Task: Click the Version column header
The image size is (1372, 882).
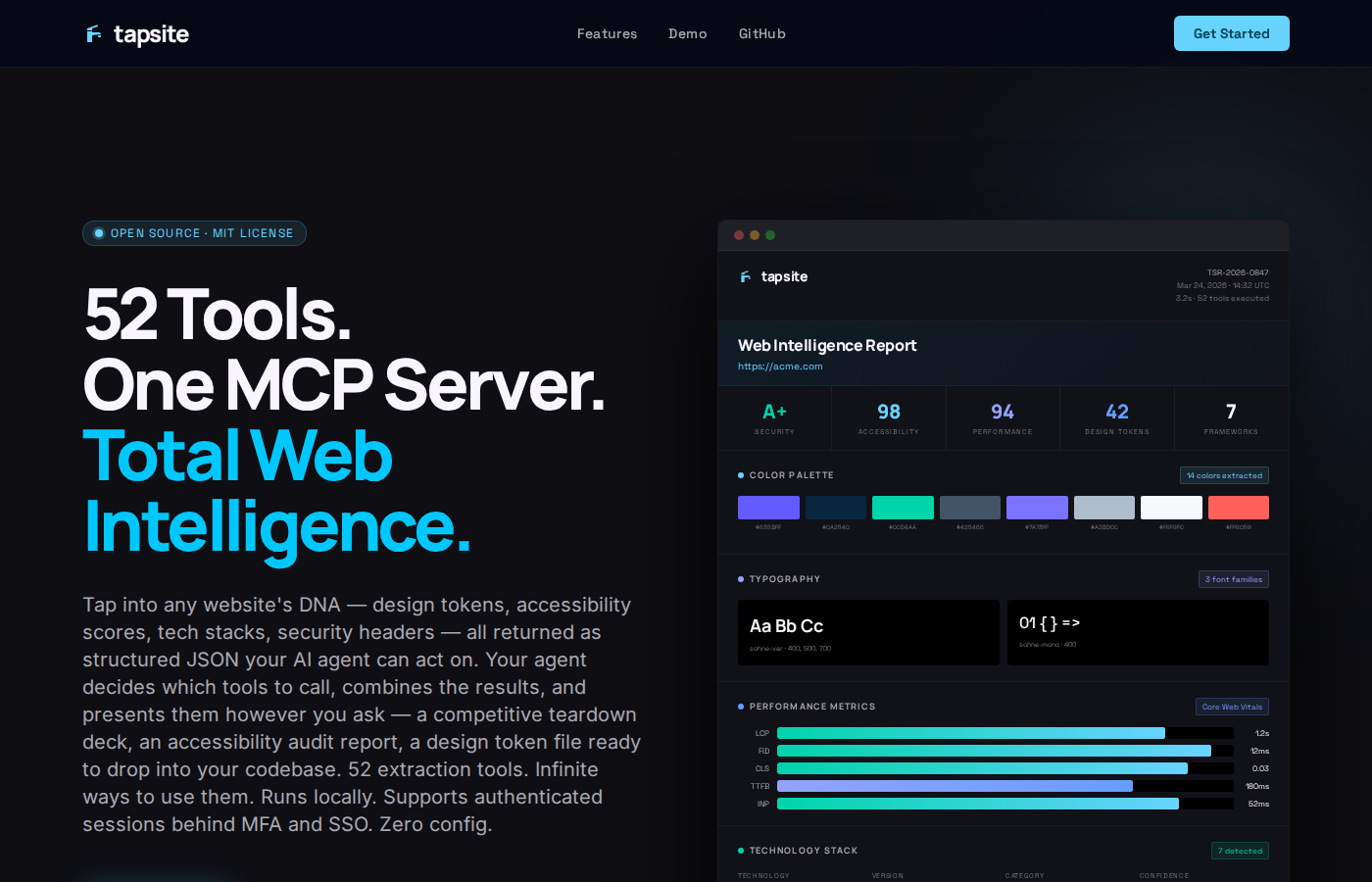Action: pyautogui.click(x=888, y=876)
